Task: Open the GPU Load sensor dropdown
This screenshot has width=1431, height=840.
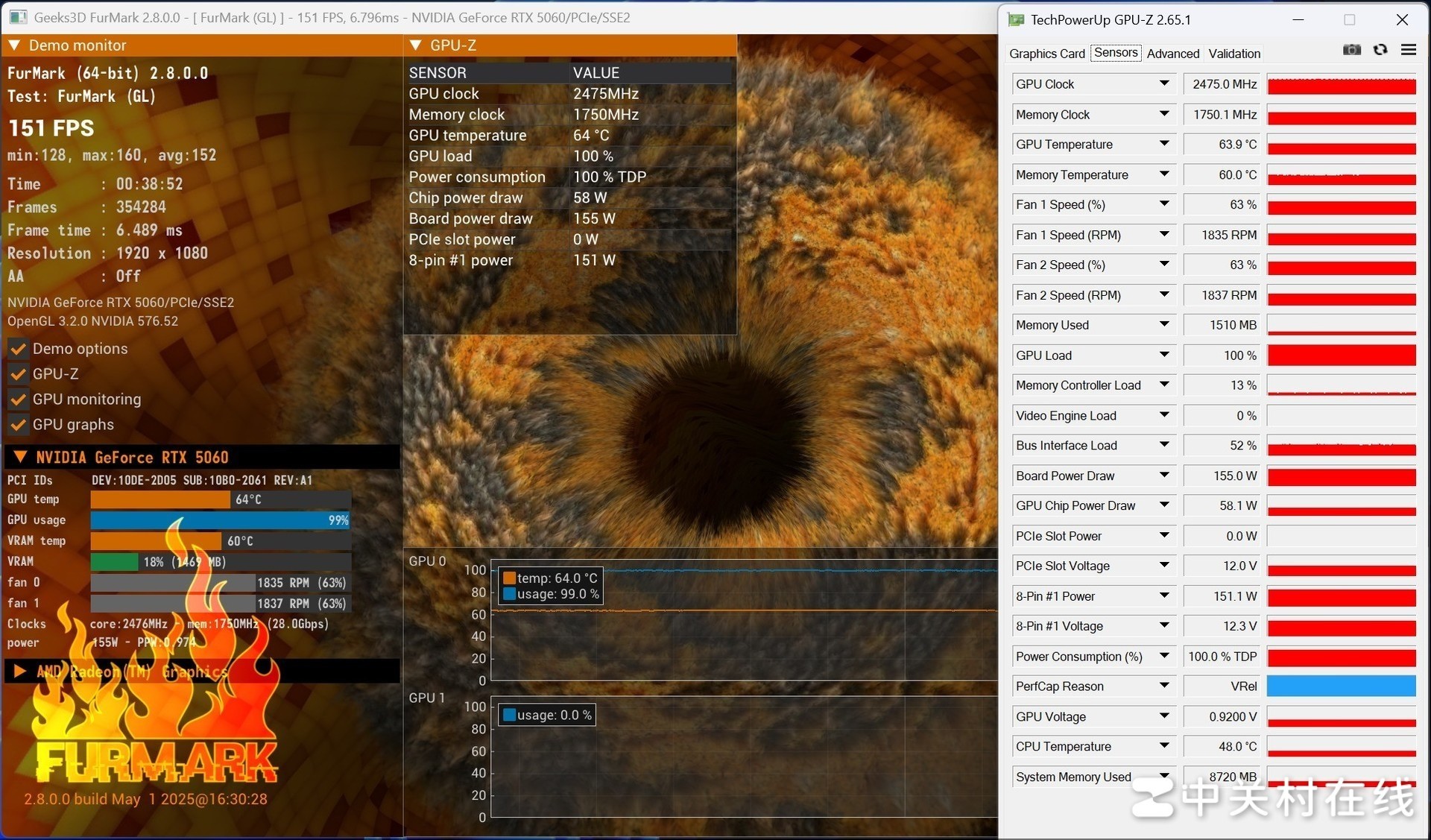Action: [1163, 355]
